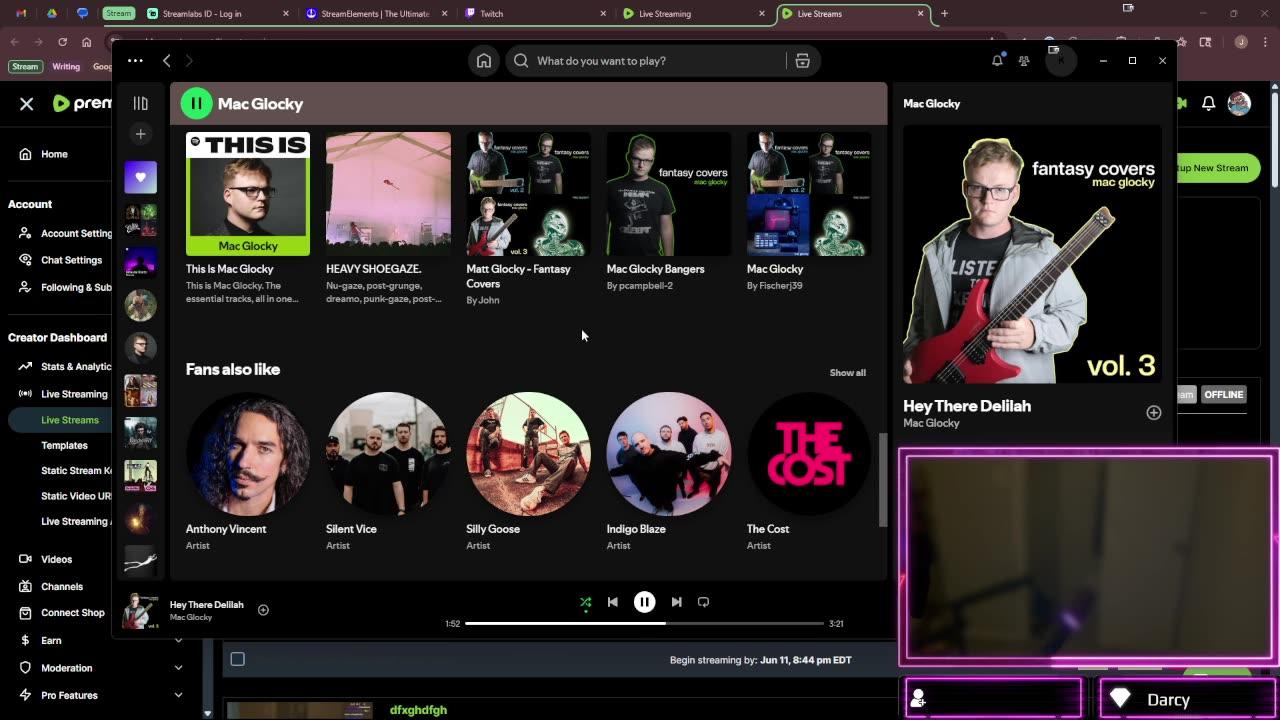Open Templates in Rumble sidebar
The height and width of the screenshot is (720, 1280).
[x=64, y=445]
